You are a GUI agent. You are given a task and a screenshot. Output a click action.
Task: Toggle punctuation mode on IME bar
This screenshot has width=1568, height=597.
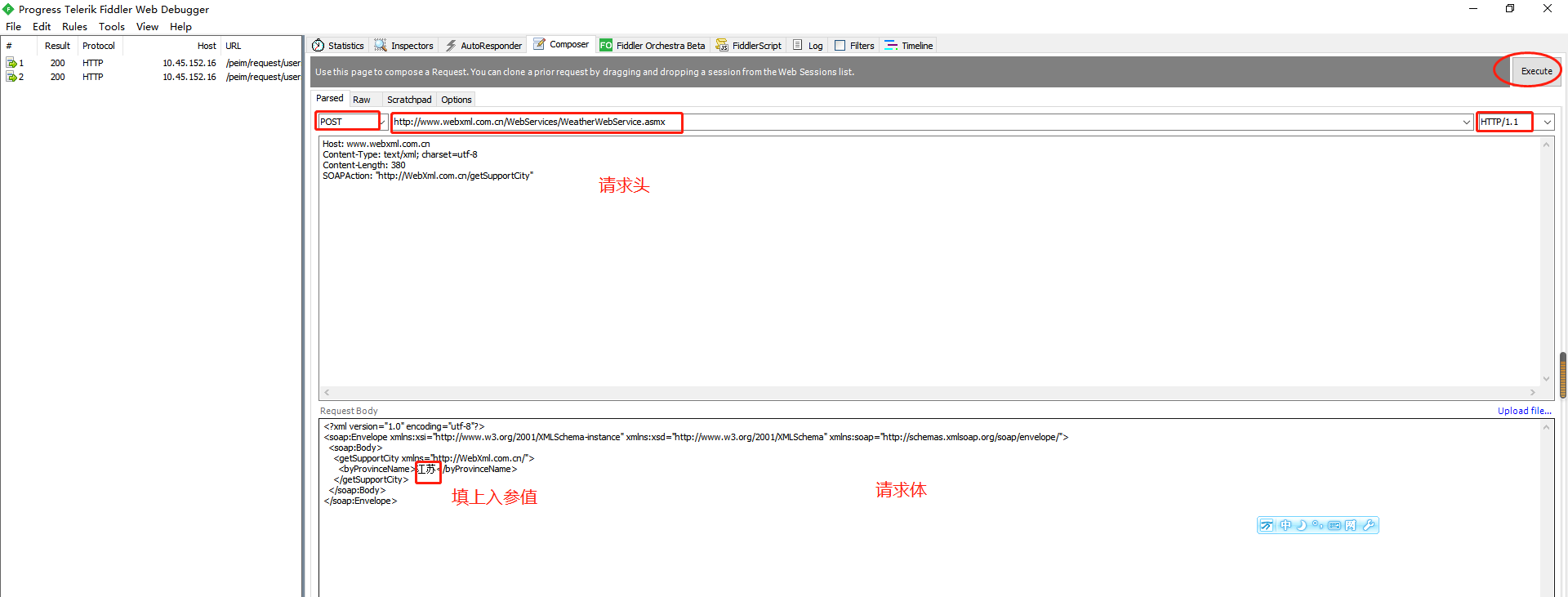click(1317, 525)
